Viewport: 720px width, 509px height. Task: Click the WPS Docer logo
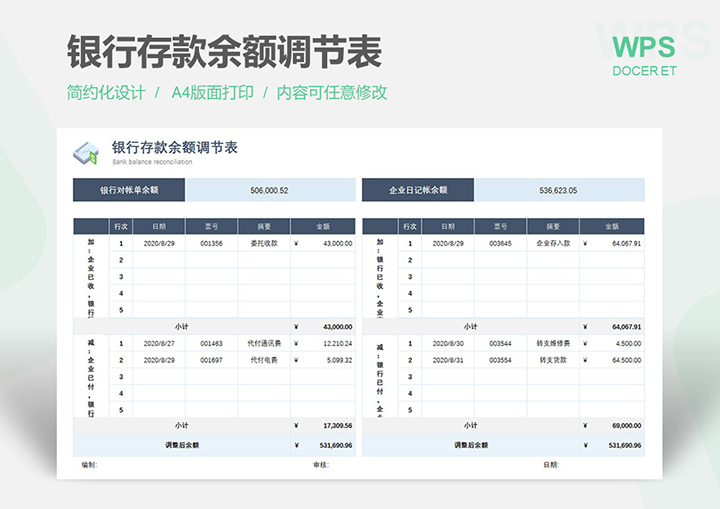click(x=643, y=56)
